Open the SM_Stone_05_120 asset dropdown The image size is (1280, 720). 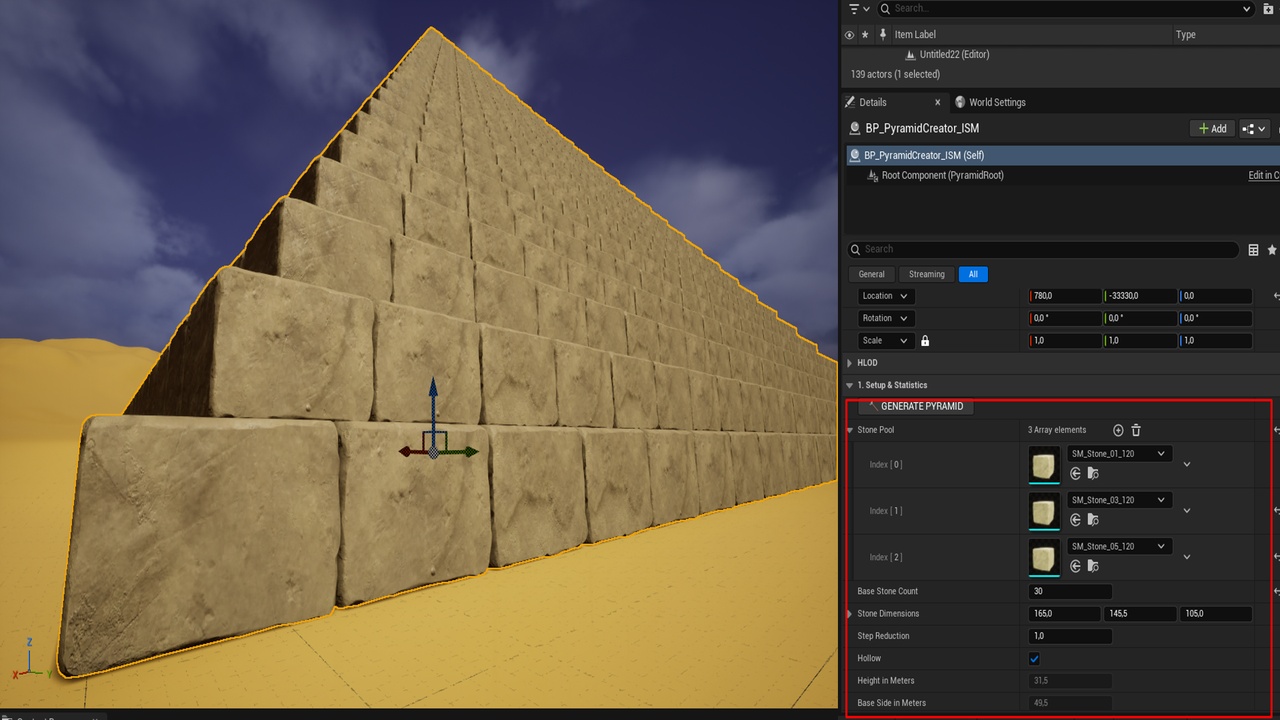1119,546
